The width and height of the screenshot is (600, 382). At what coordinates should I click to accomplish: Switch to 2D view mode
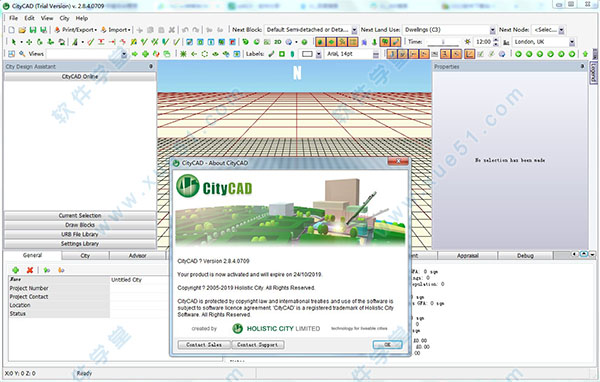pyautogui.click(x=278, y=42)
